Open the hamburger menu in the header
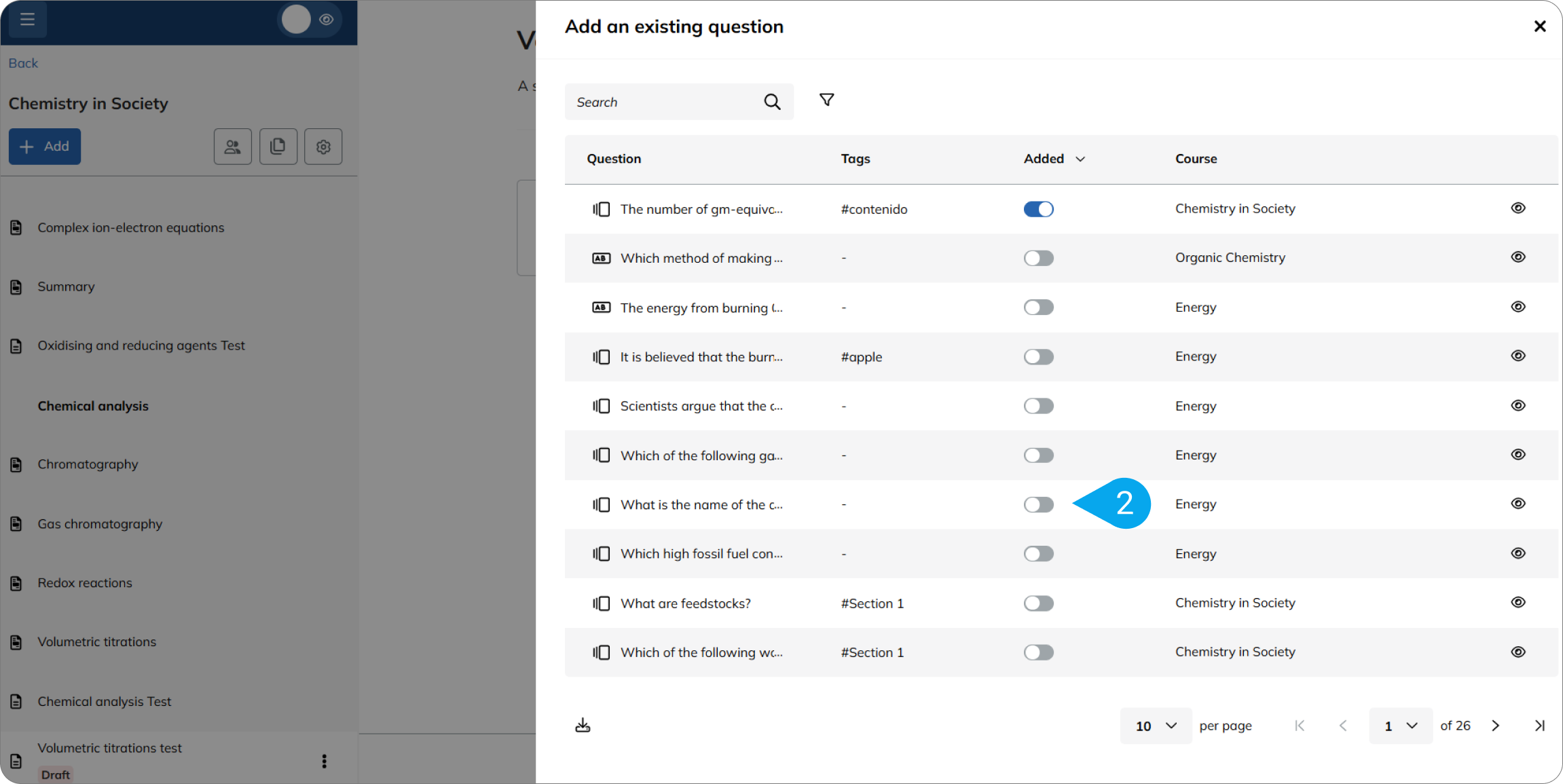This screenshot has width=1563, height=784. coord(27,19)
